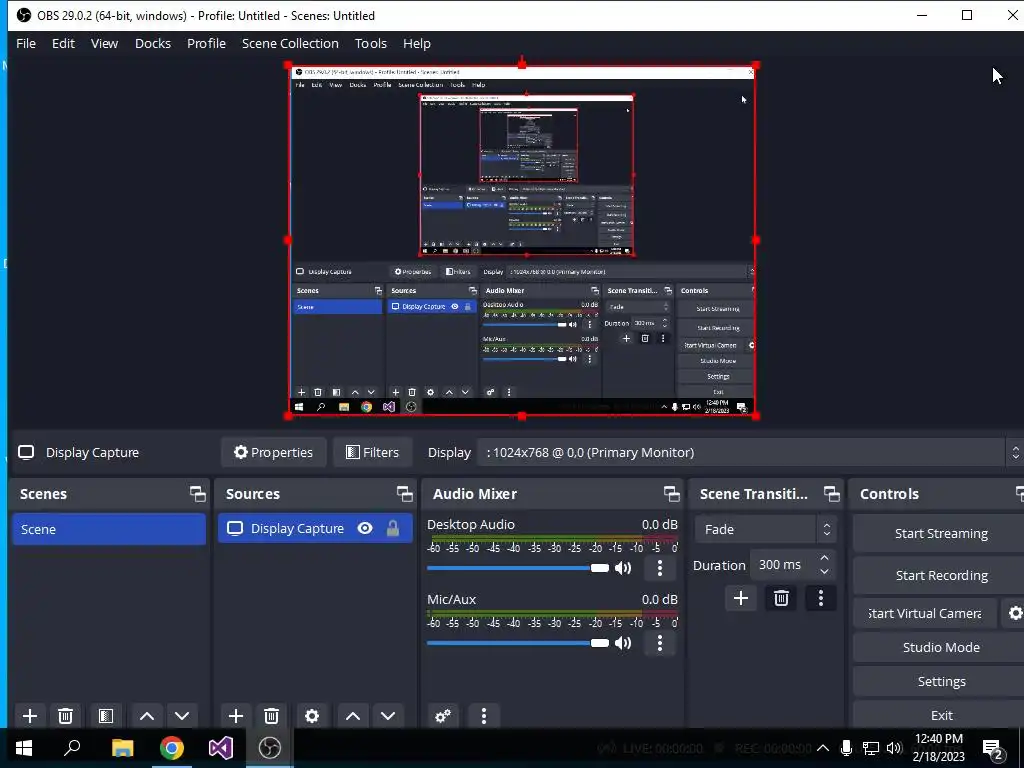Remove selected source with trash icon
Screen dimensions: 1024x768
272,716
